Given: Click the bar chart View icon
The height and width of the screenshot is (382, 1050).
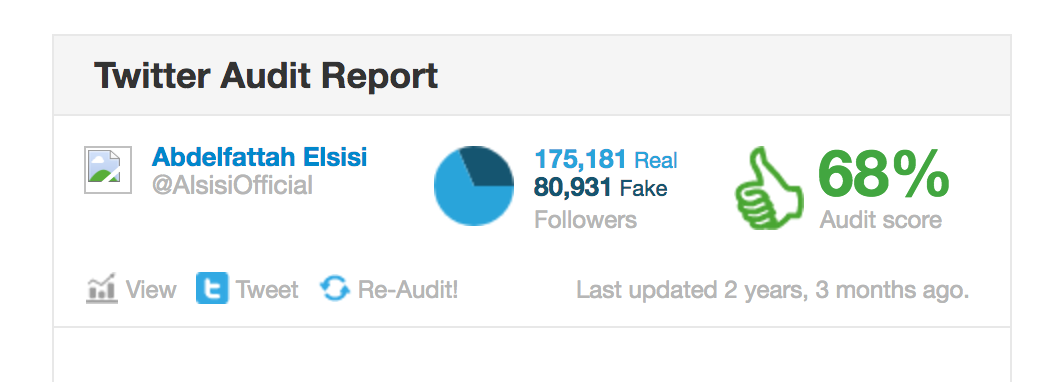Looking at the screenshot, I should point(102,289).
